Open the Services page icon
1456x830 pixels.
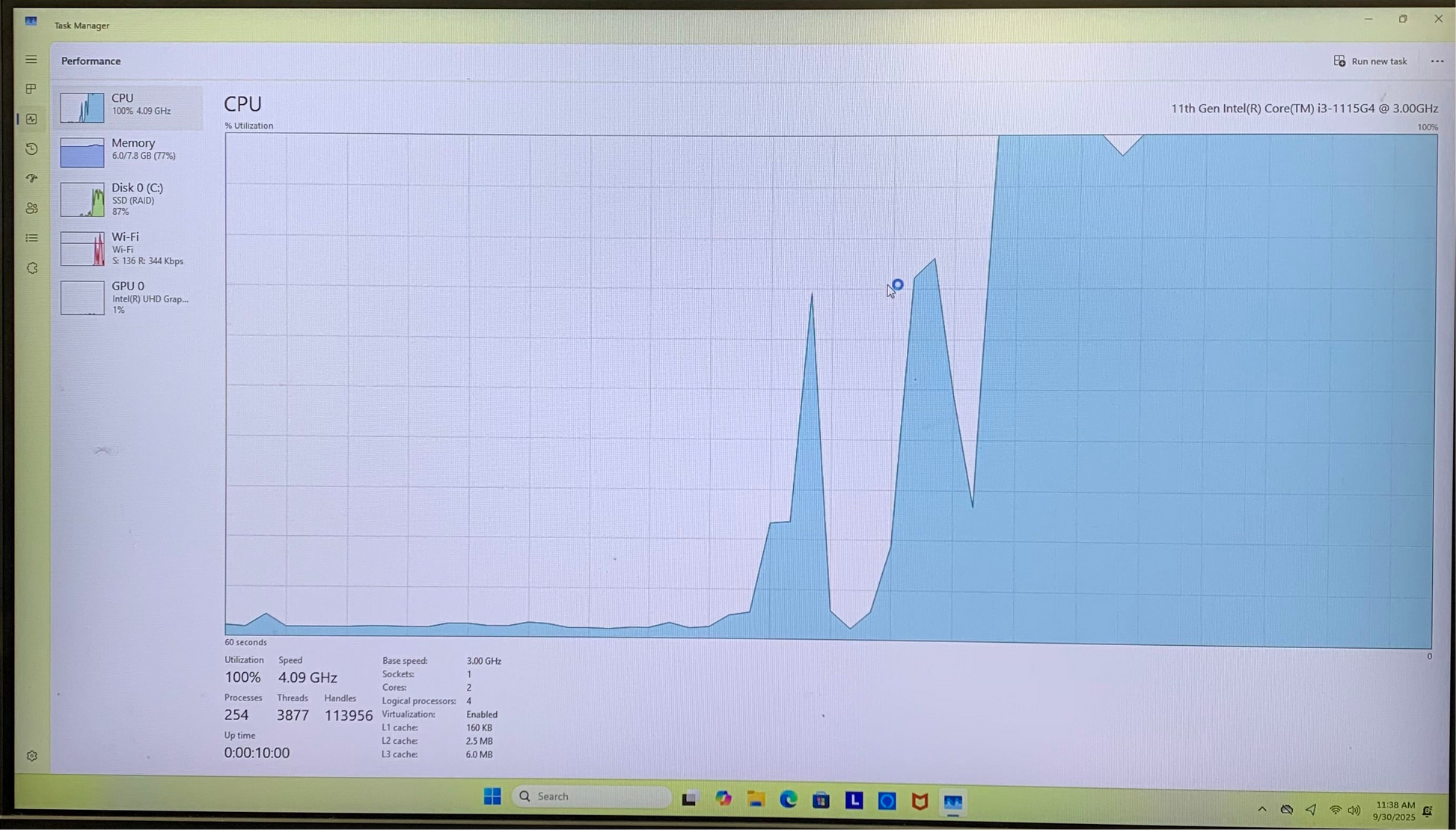(x=31, y=268)
